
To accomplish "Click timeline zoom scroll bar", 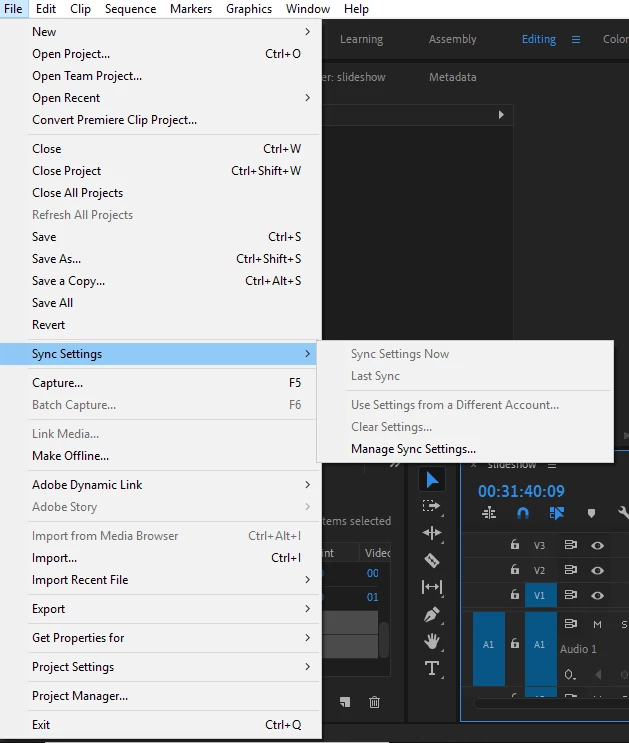I will [552, 703].
